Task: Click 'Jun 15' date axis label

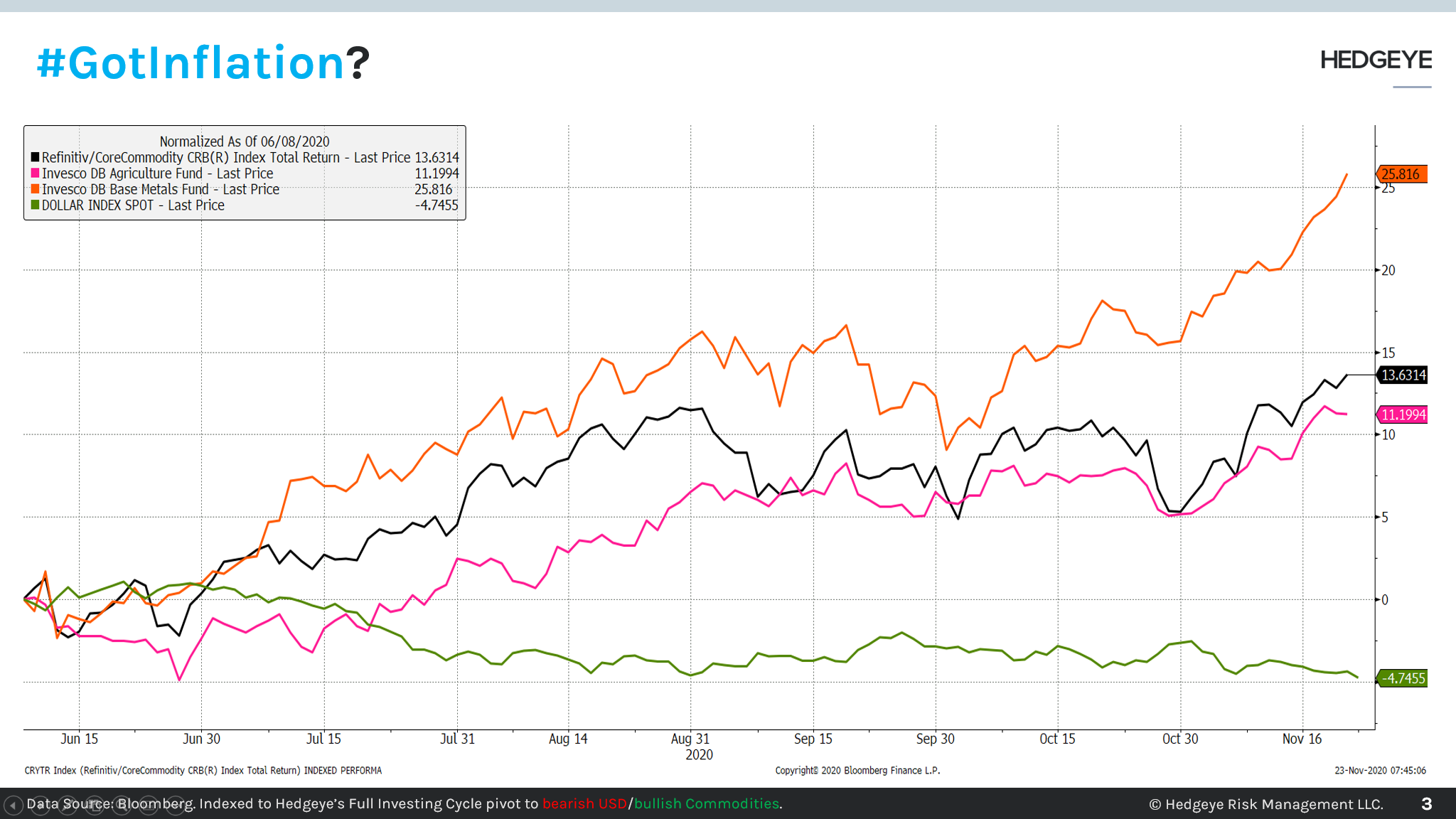Action: coord(79,739)
